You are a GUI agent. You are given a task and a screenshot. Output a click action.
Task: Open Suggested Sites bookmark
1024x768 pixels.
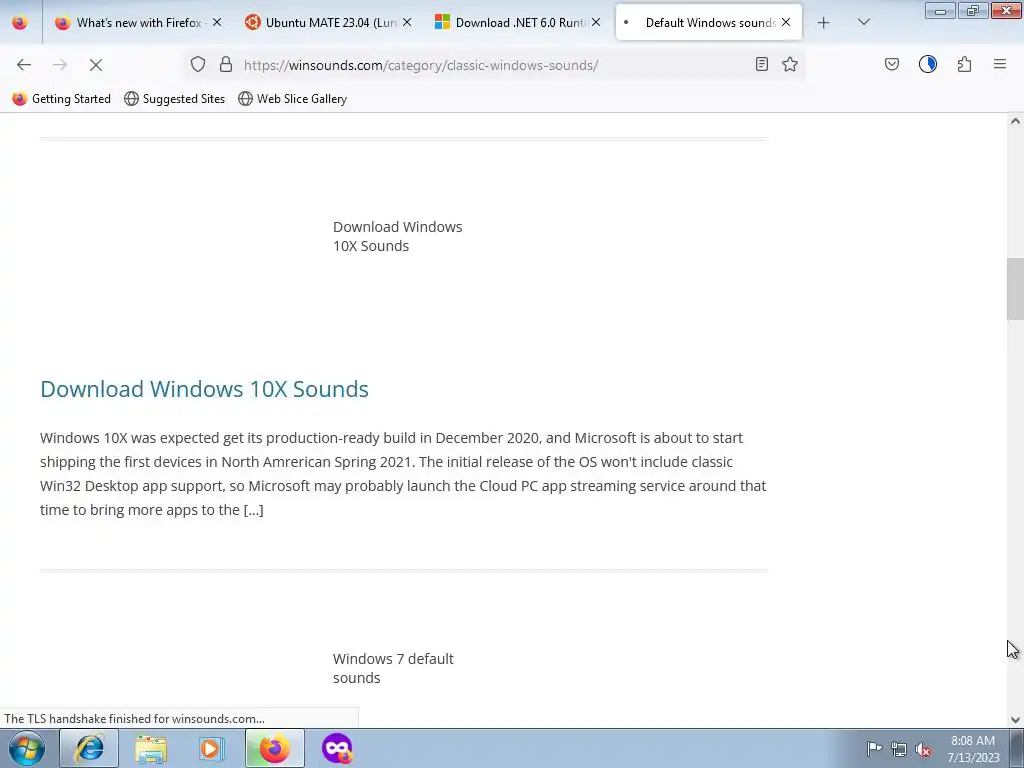pyautogui.click(x=174, y=99)
